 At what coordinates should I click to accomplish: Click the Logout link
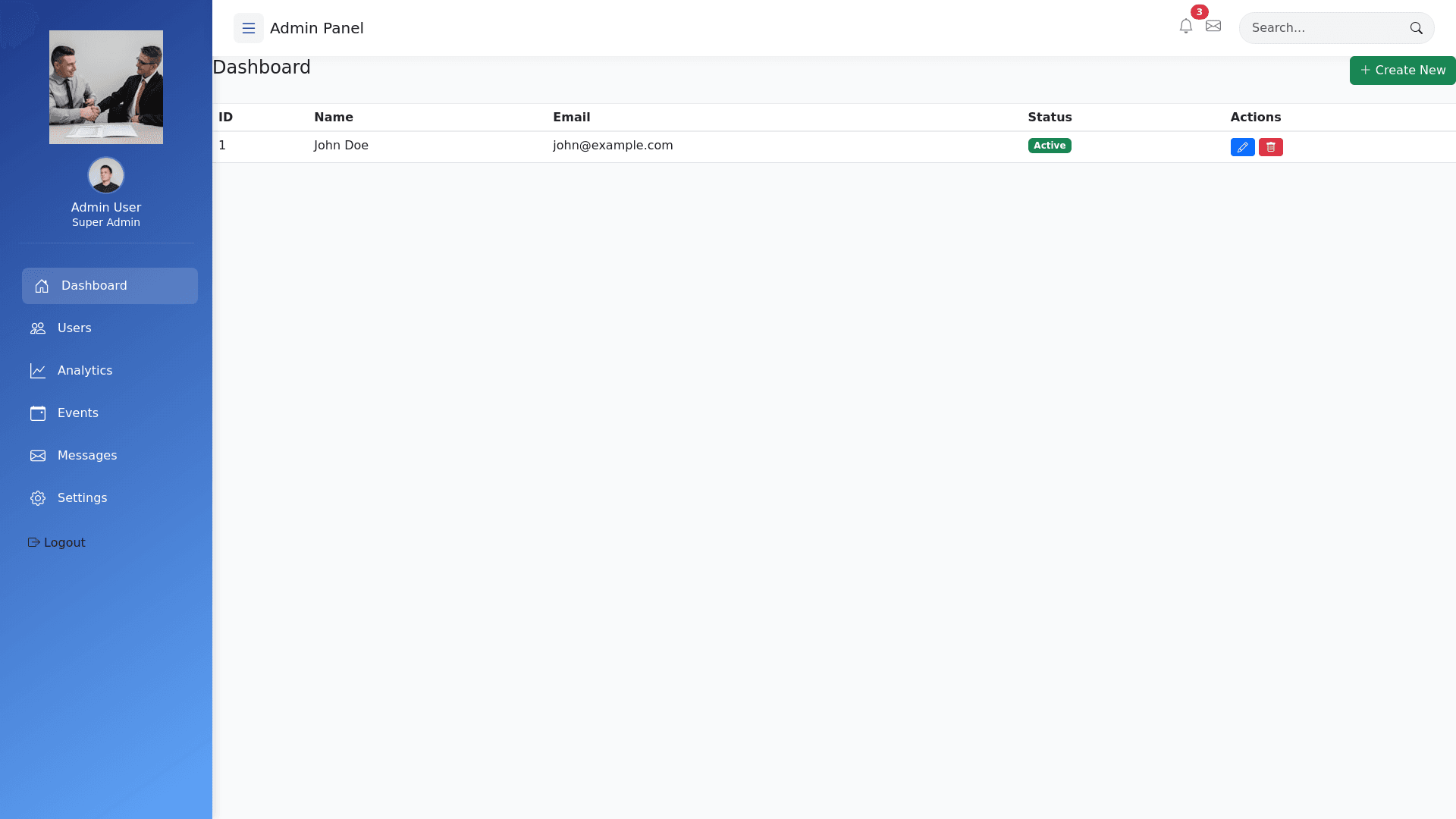tap(57, 543)
